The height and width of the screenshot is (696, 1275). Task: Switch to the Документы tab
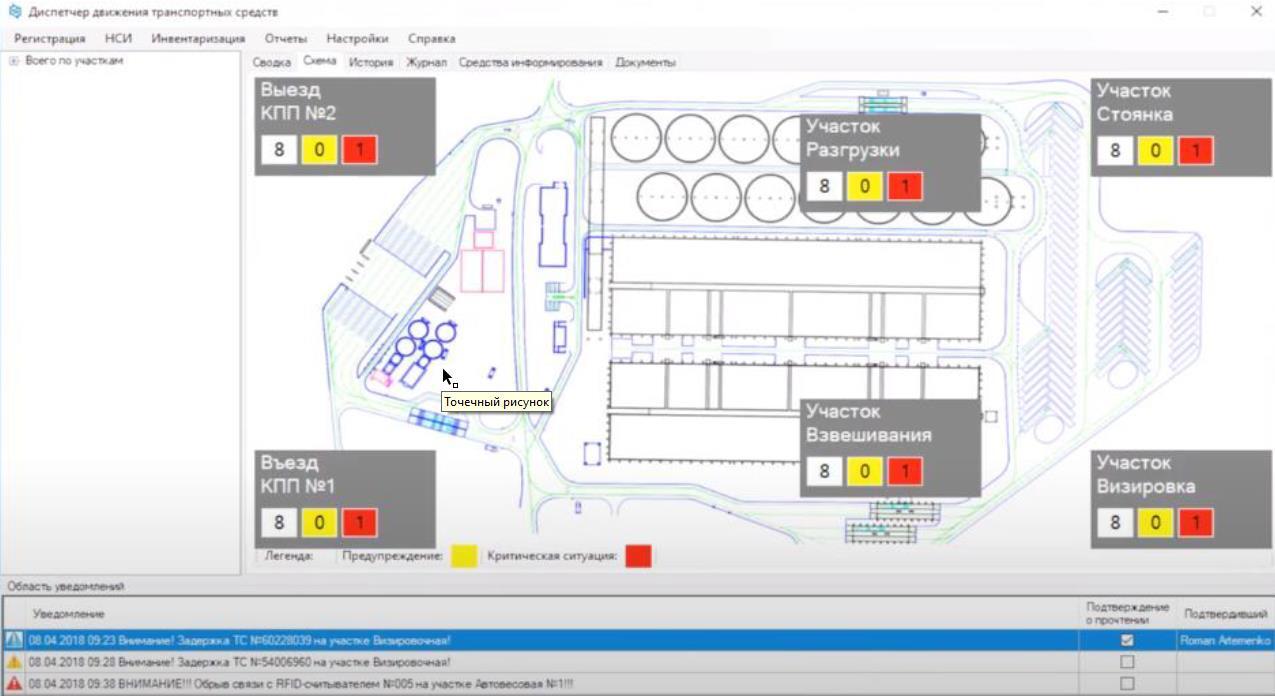point(646,62)
